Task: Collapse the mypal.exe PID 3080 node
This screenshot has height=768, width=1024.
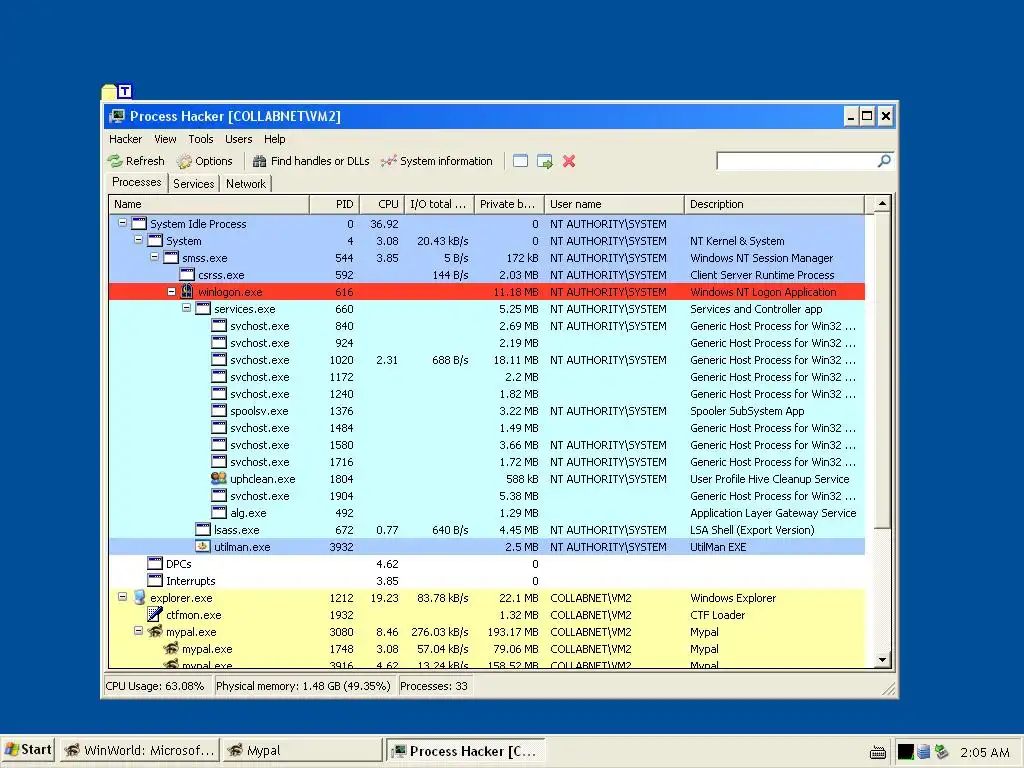Action: click(x=138, y=630)
